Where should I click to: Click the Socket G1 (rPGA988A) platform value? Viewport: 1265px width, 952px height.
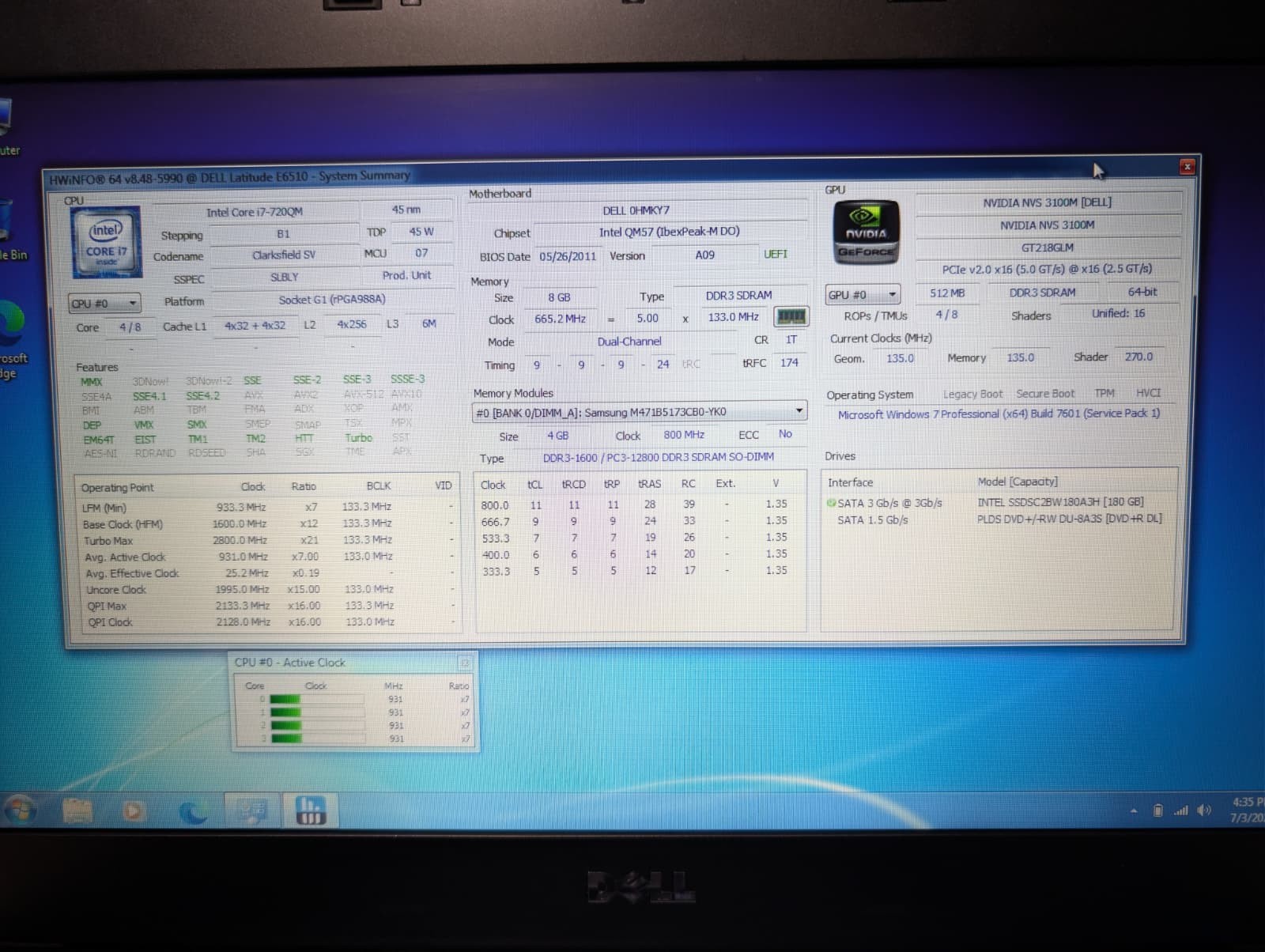(x=332, y=300)
